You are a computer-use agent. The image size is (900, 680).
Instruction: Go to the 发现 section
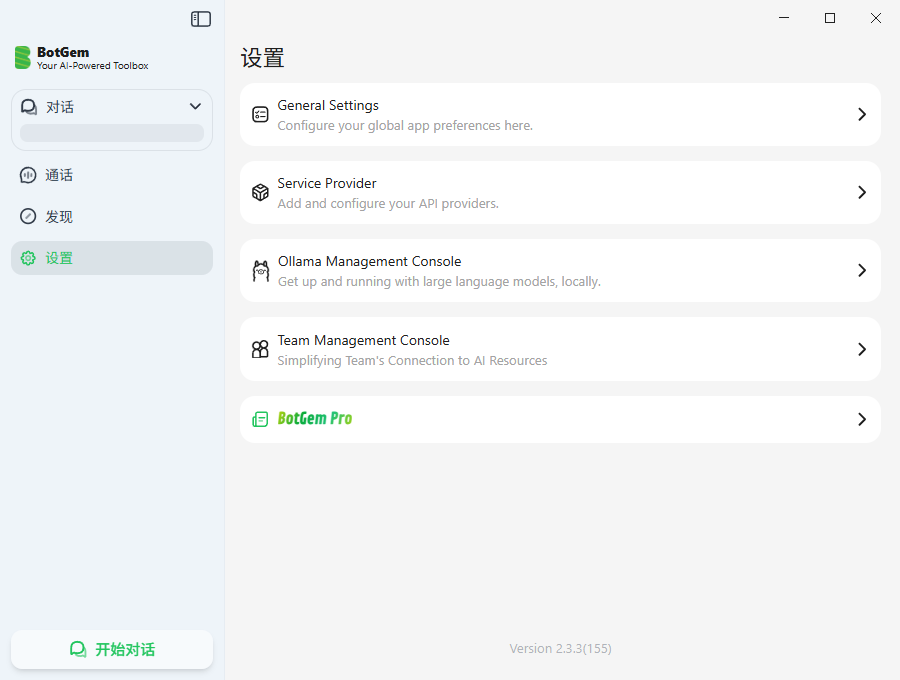[x=112, y=216]
